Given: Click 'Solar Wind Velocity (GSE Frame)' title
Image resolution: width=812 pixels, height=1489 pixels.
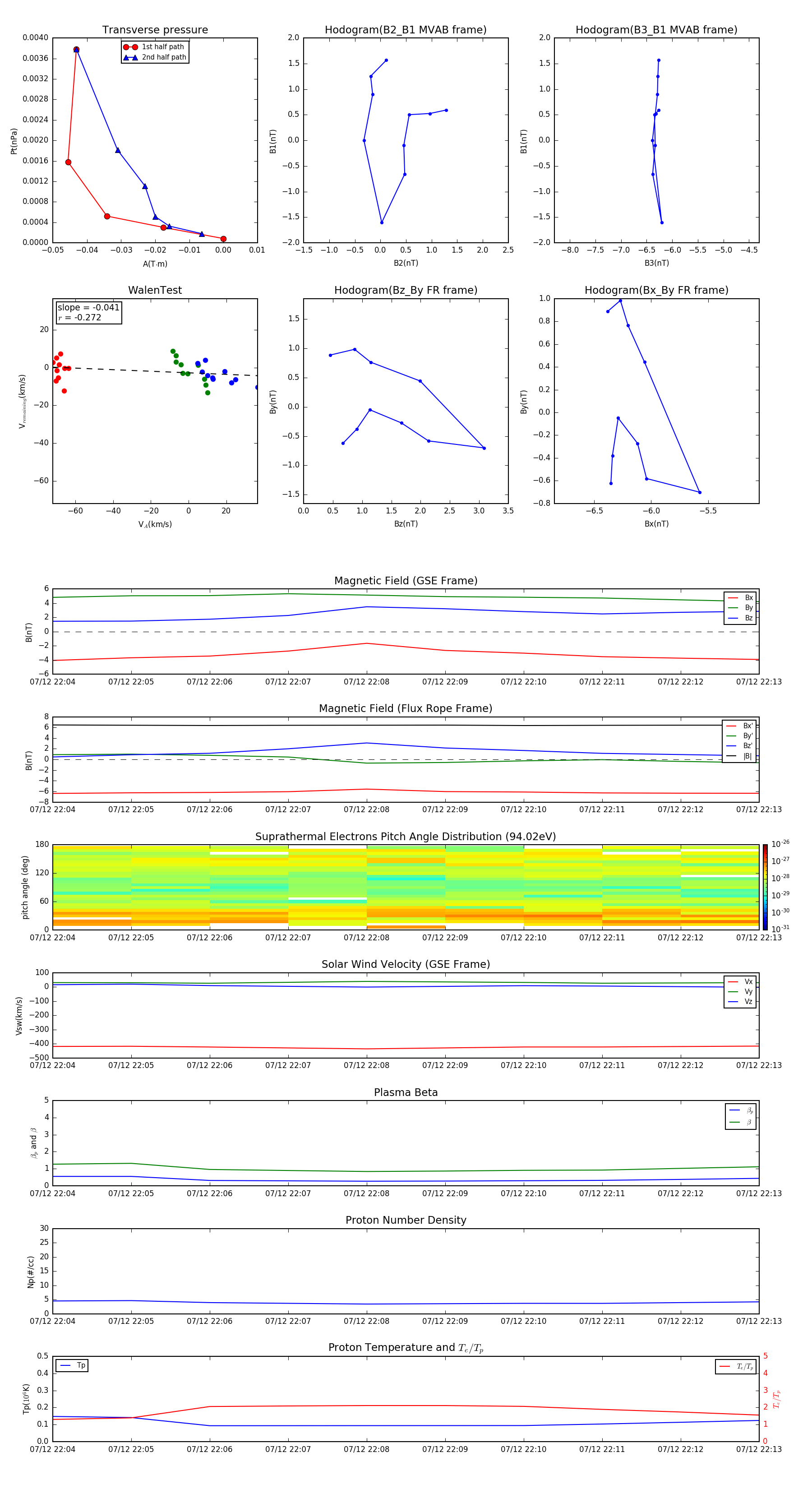Looking at the screenshot, I should coord(406,964).
